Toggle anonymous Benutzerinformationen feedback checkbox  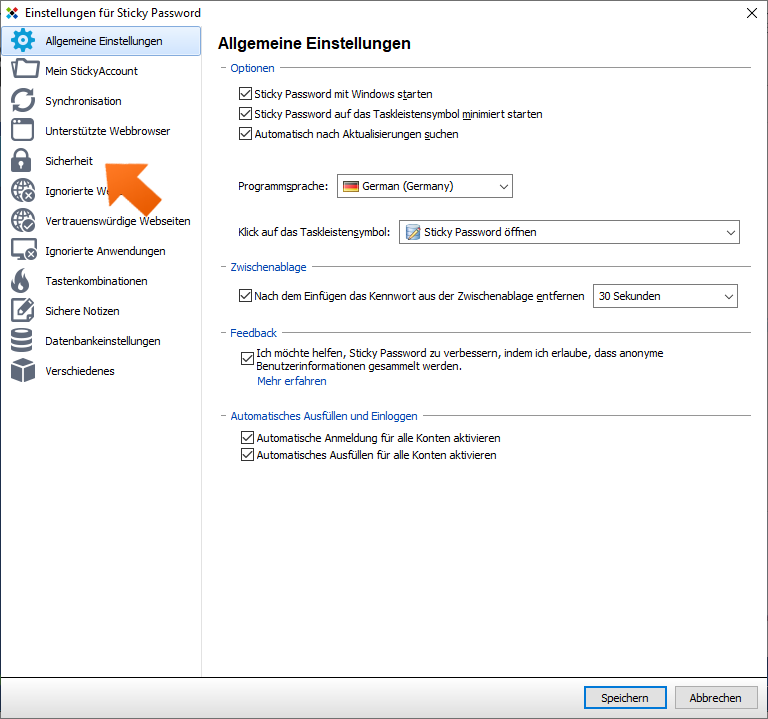point(247,359)
